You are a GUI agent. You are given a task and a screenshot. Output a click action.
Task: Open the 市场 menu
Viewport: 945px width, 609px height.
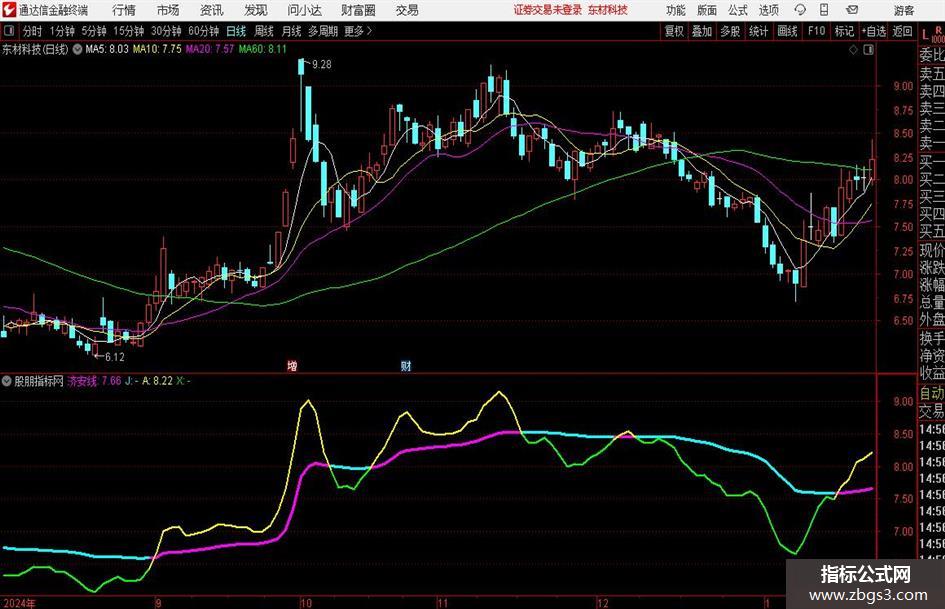click(168, 10)
